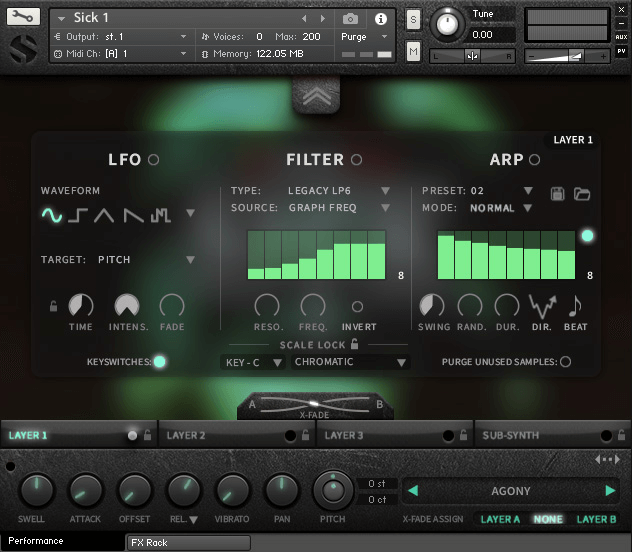The width and height of the screenshot is (632, 552).
Task: Click the camera snapshot icon
Action: 351,18
